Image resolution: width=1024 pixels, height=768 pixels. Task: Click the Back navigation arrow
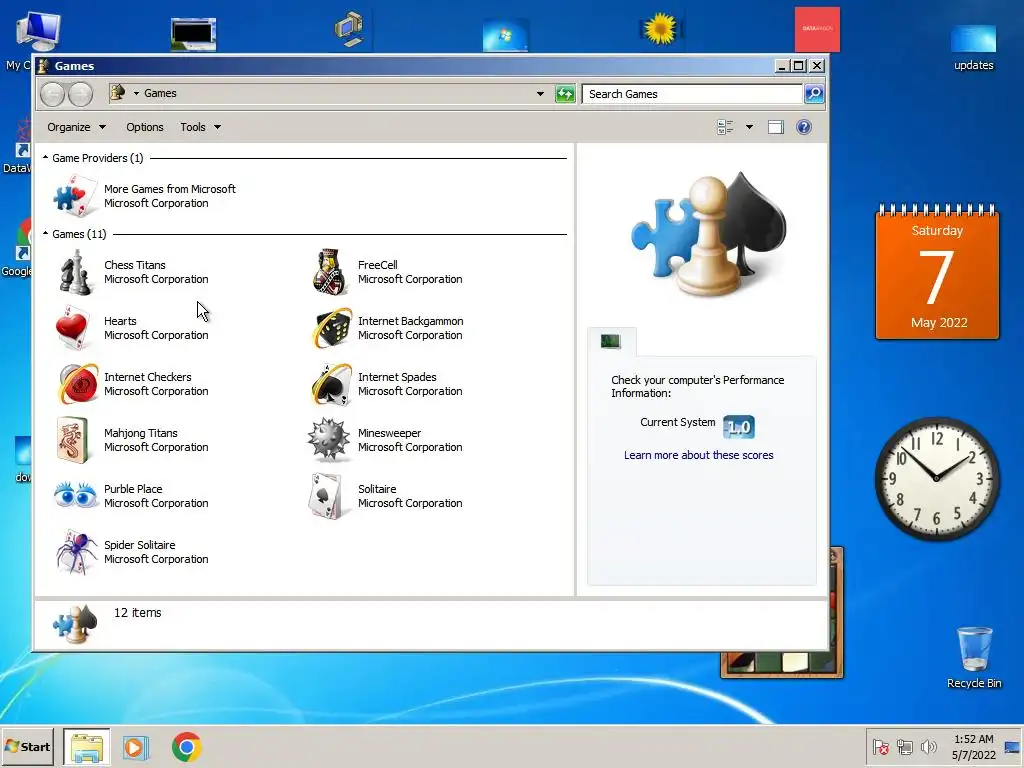tap(52, 94)
